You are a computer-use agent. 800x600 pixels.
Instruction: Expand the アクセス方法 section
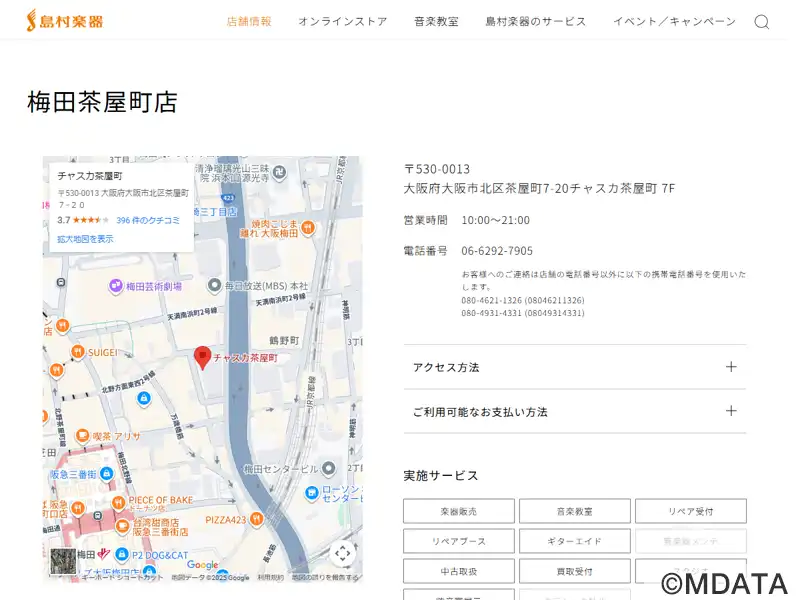574,367
